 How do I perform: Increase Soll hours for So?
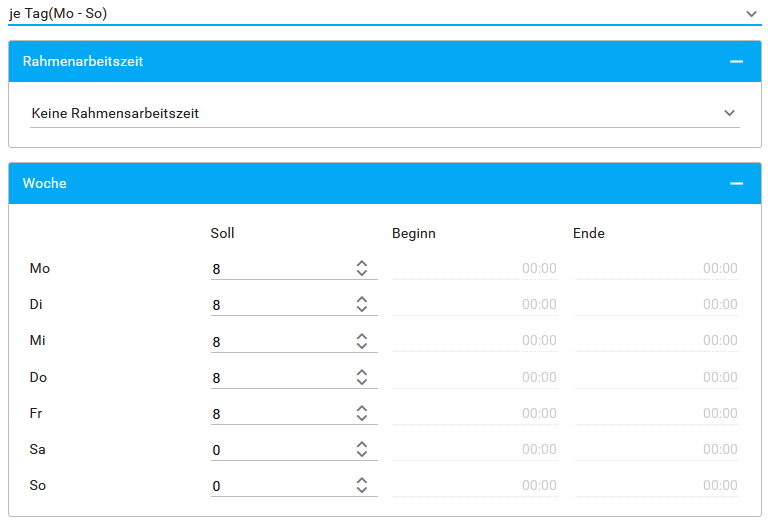362,480
